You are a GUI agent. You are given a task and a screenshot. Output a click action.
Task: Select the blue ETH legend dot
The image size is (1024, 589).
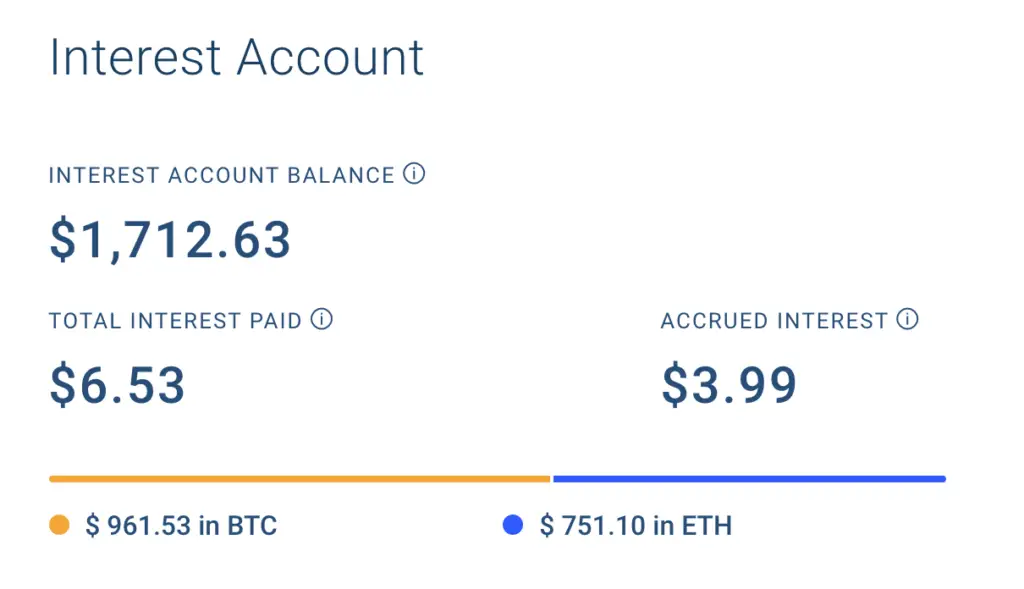513,525
